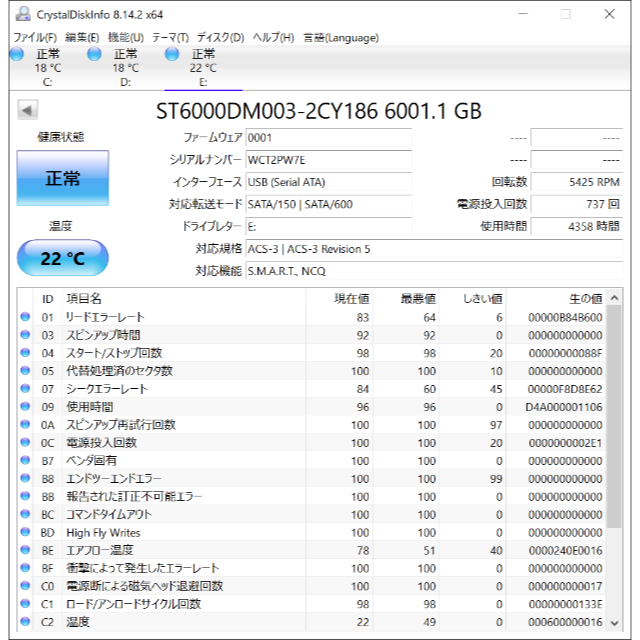Open the ファイル(F) menu

point(35,38)
